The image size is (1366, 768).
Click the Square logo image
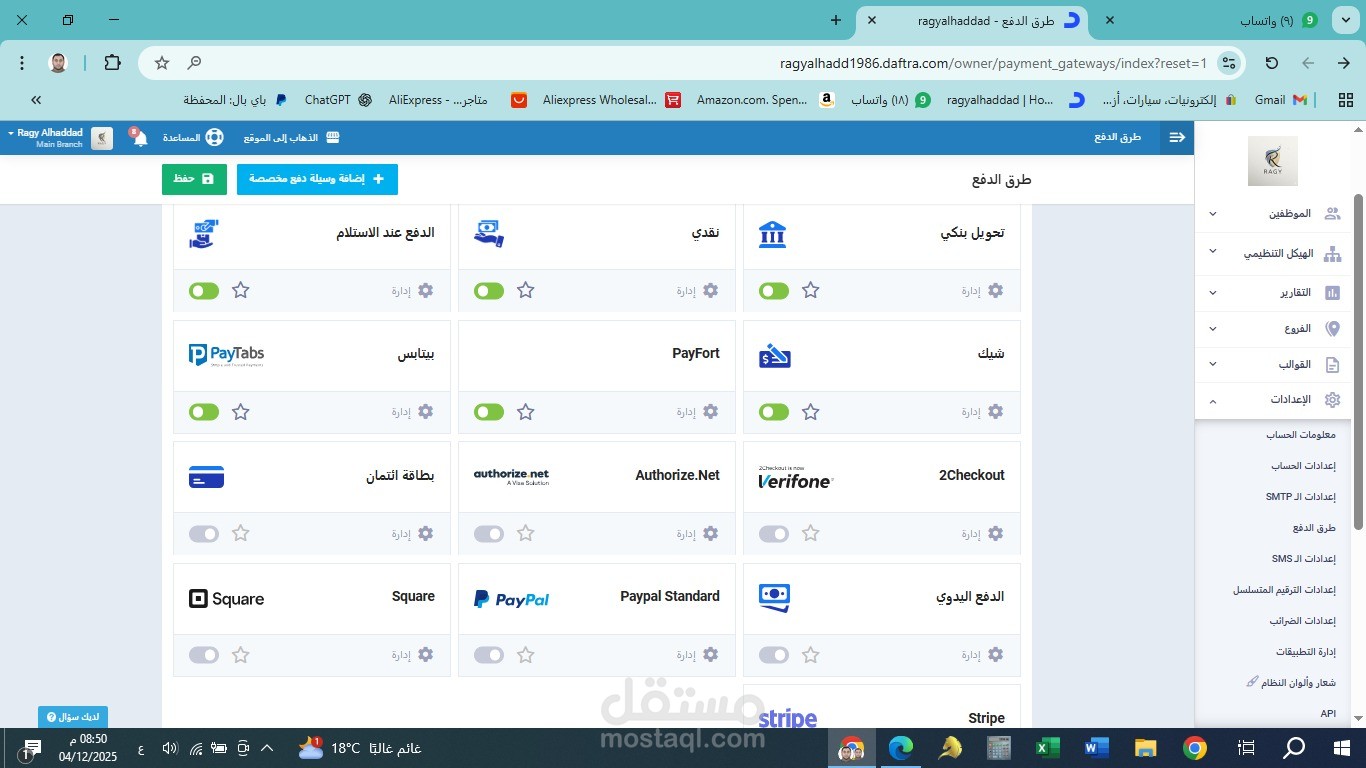click(x=227, y=599)
